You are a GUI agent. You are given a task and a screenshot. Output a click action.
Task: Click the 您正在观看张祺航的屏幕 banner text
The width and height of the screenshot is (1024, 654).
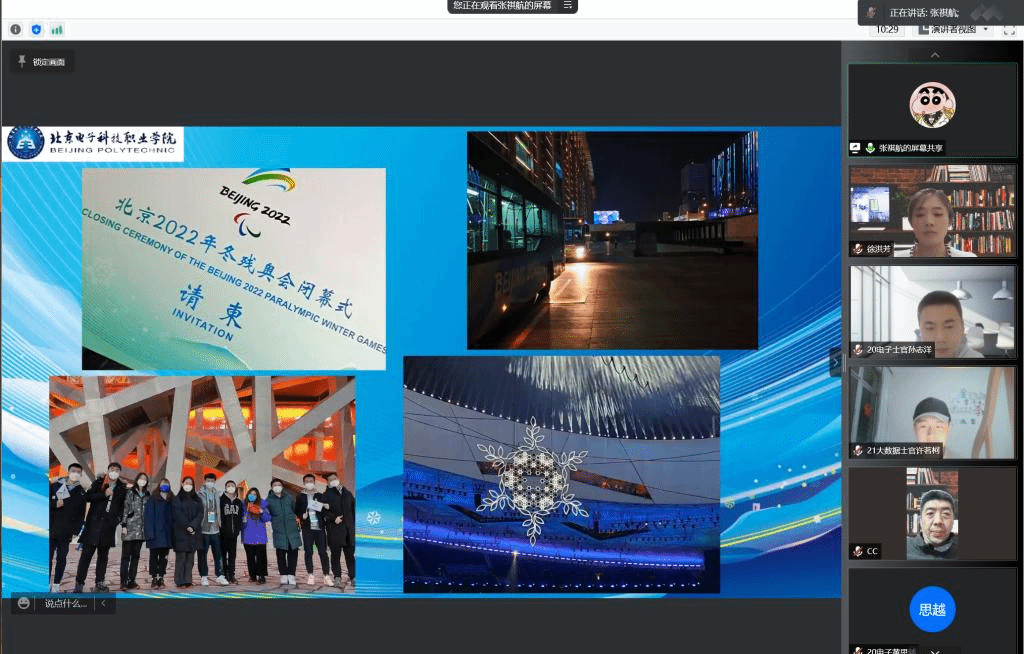click(x=502, y=5)
